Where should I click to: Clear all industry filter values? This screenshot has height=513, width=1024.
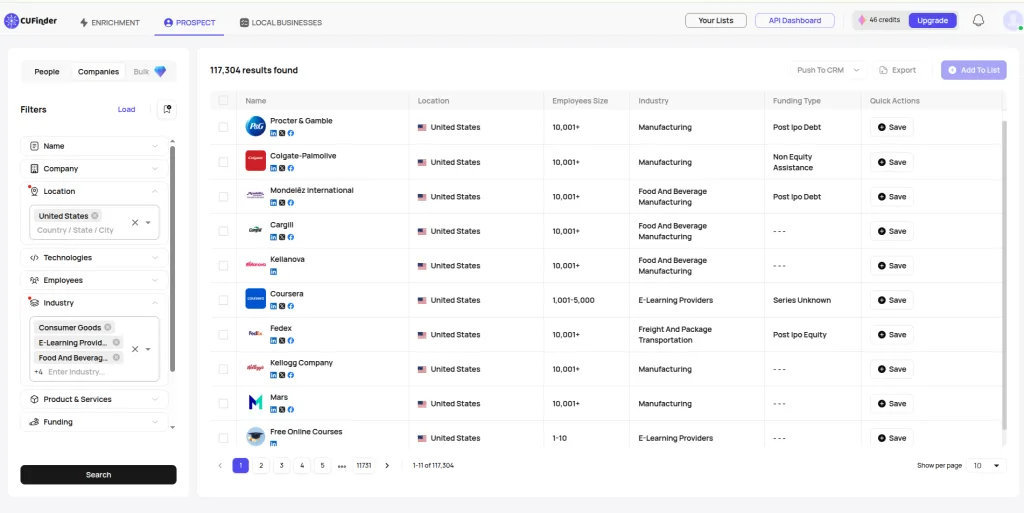(135, 349)
